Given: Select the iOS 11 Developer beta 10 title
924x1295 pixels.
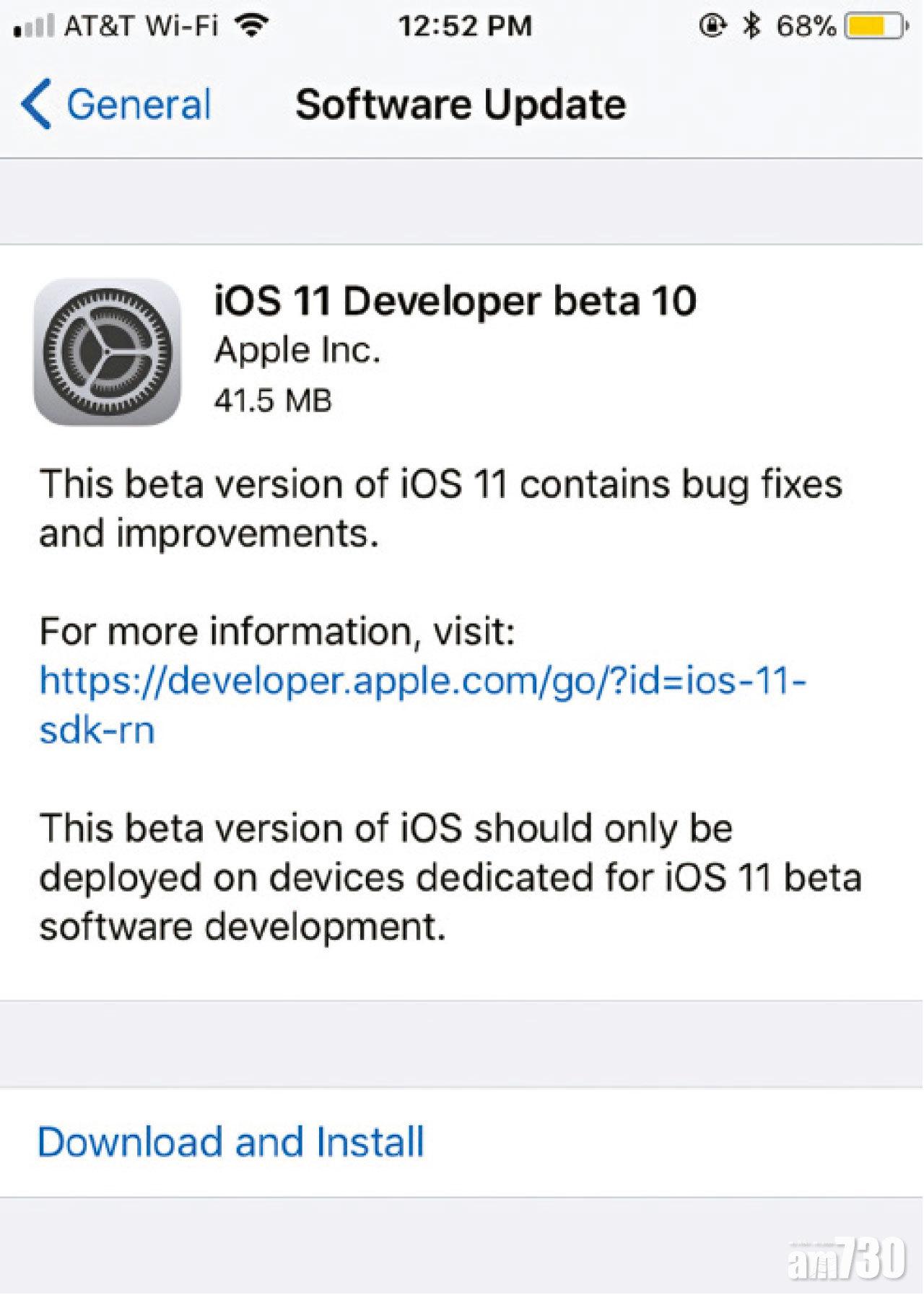Looking at the screenshot, I should click(456, 300).
